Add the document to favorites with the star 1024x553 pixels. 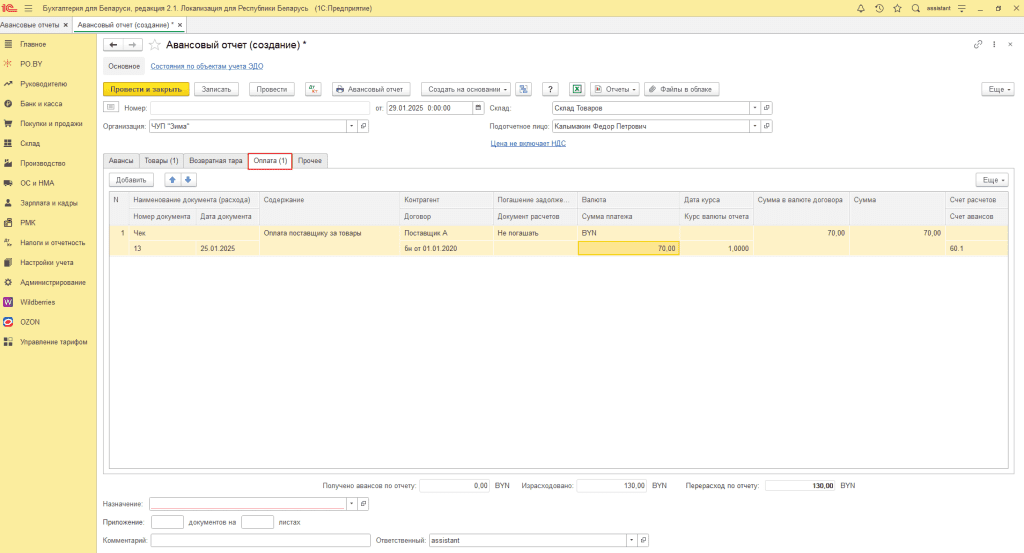(154, 45)
